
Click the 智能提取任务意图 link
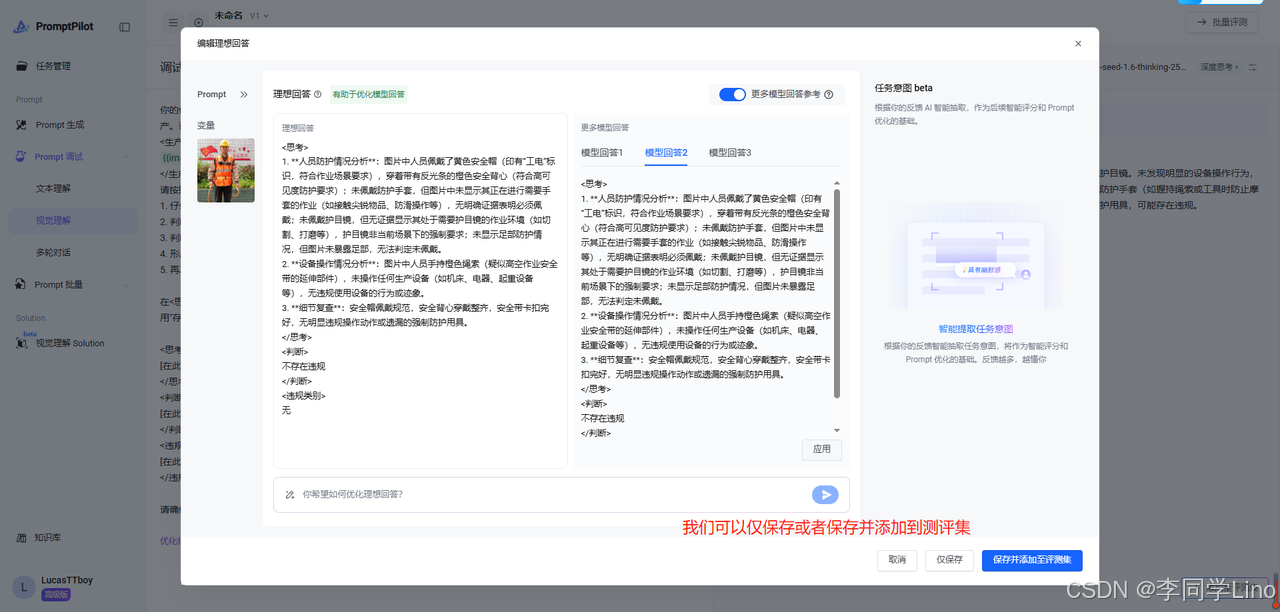[x=976, y=329]
